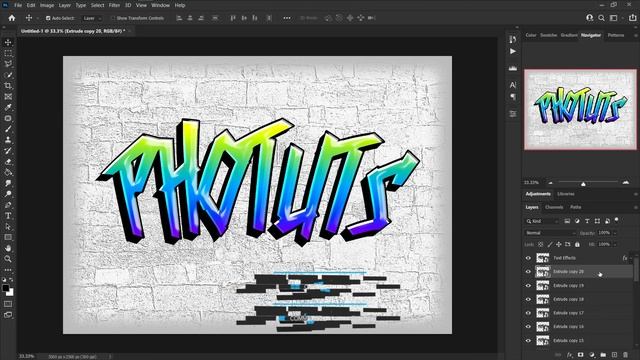This screenshot has height=360, width=640.
Task: Switch to the Channels tab
Action: tap(554, 207)
